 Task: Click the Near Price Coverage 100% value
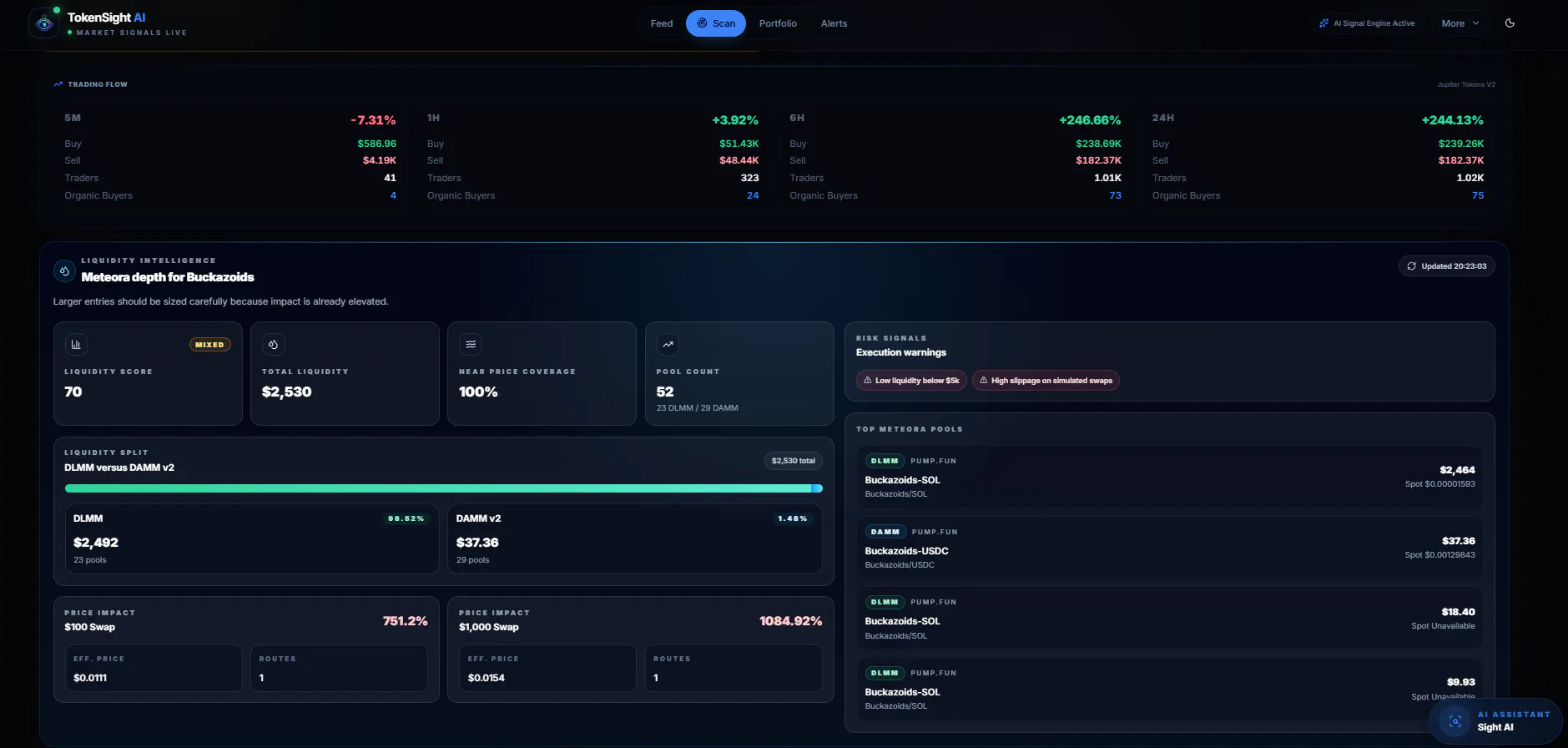click(x=478, y=392)
